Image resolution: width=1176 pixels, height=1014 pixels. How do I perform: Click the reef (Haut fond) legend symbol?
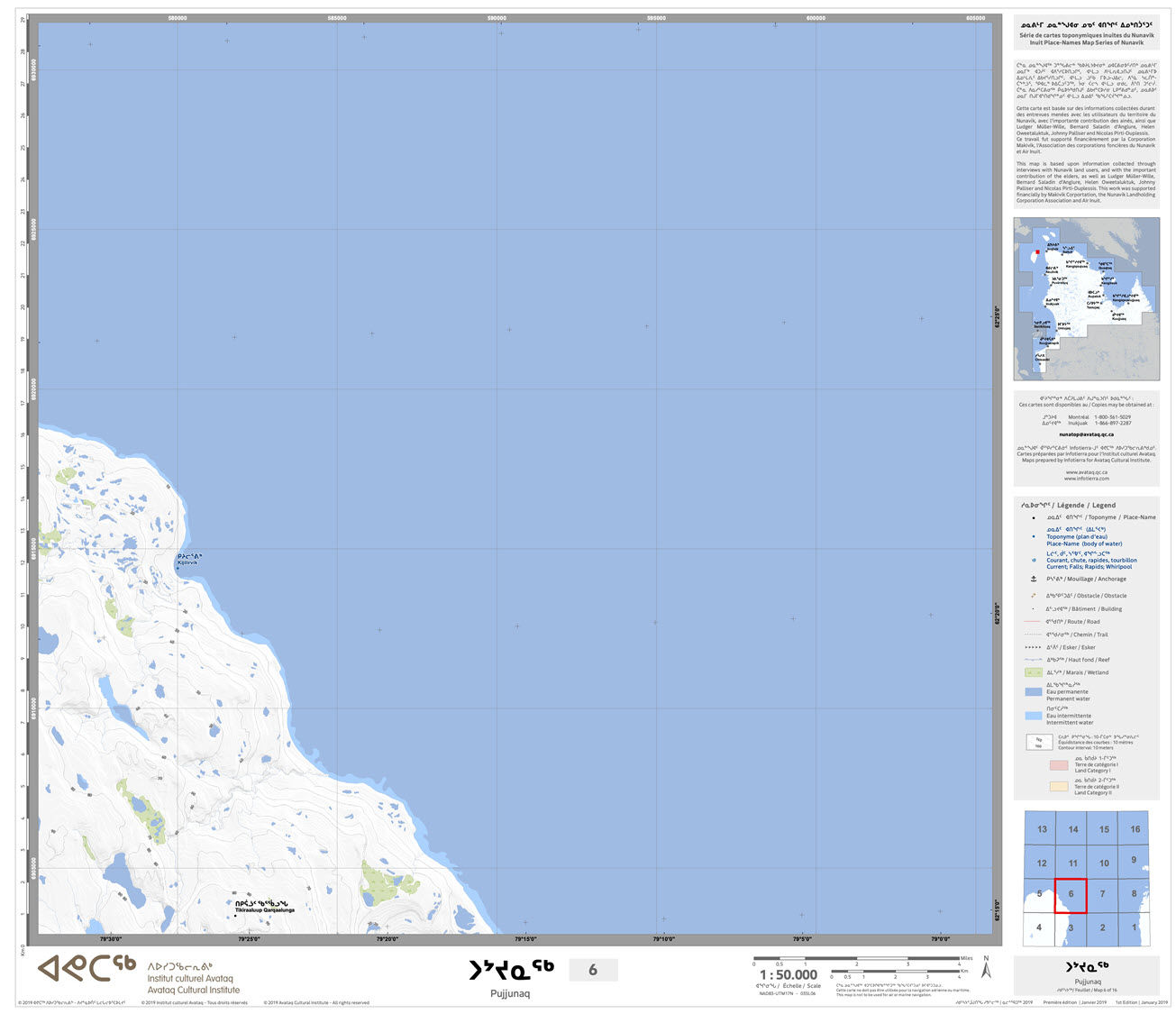1032,659
